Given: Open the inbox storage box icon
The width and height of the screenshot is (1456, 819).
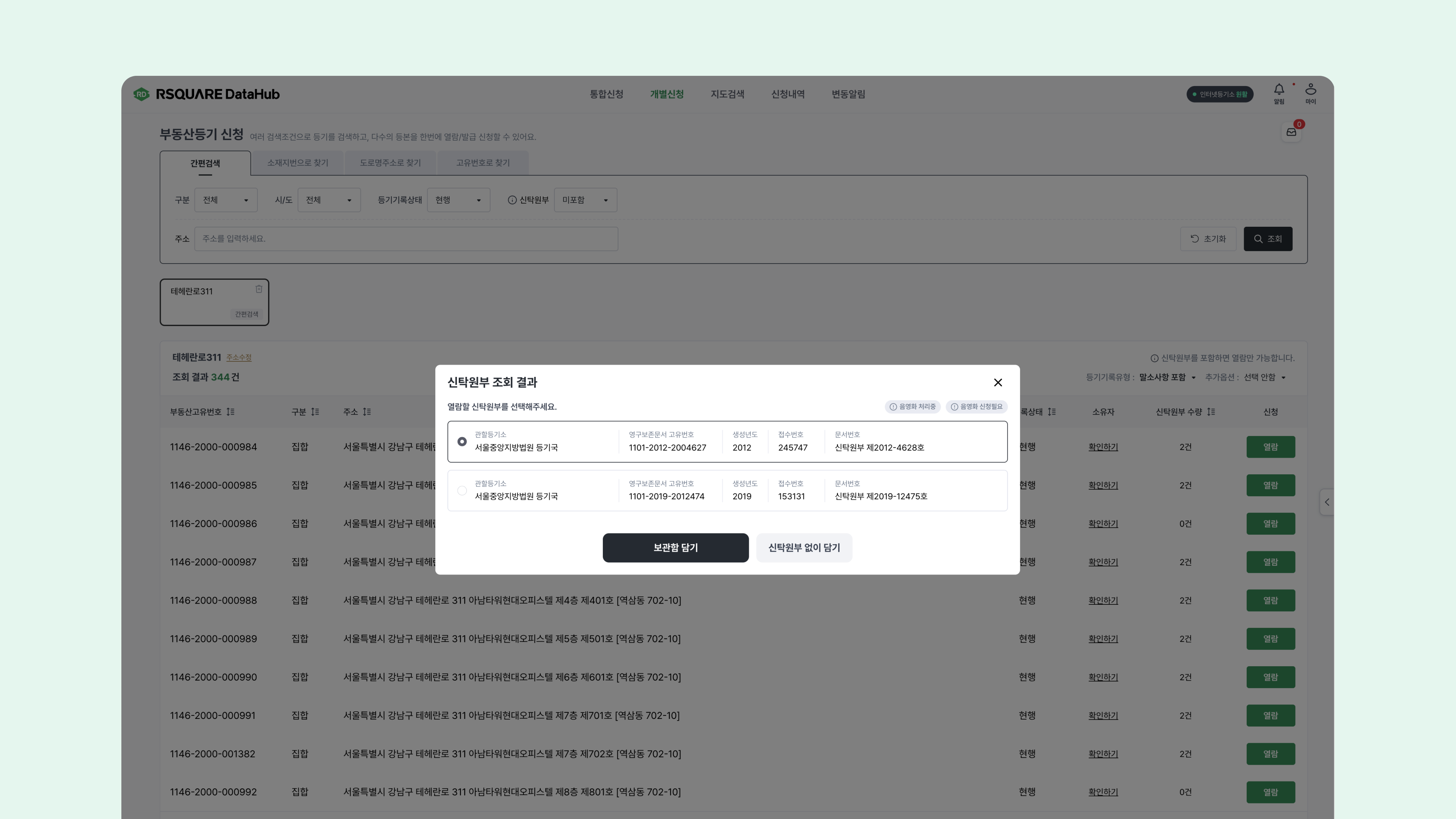Looking at the screenshot, I should pos(1291,132).
